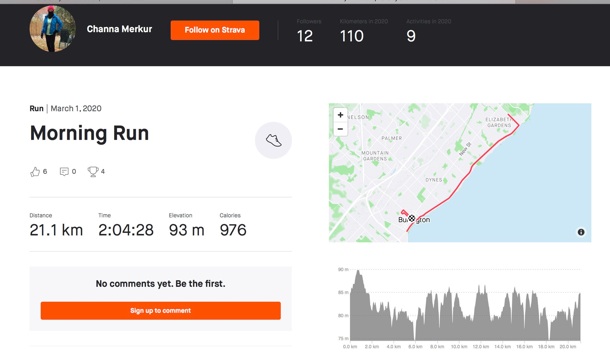Open Channa Merkur's profile picture
This screenshot has height=363, width=610.
(53, 29)
